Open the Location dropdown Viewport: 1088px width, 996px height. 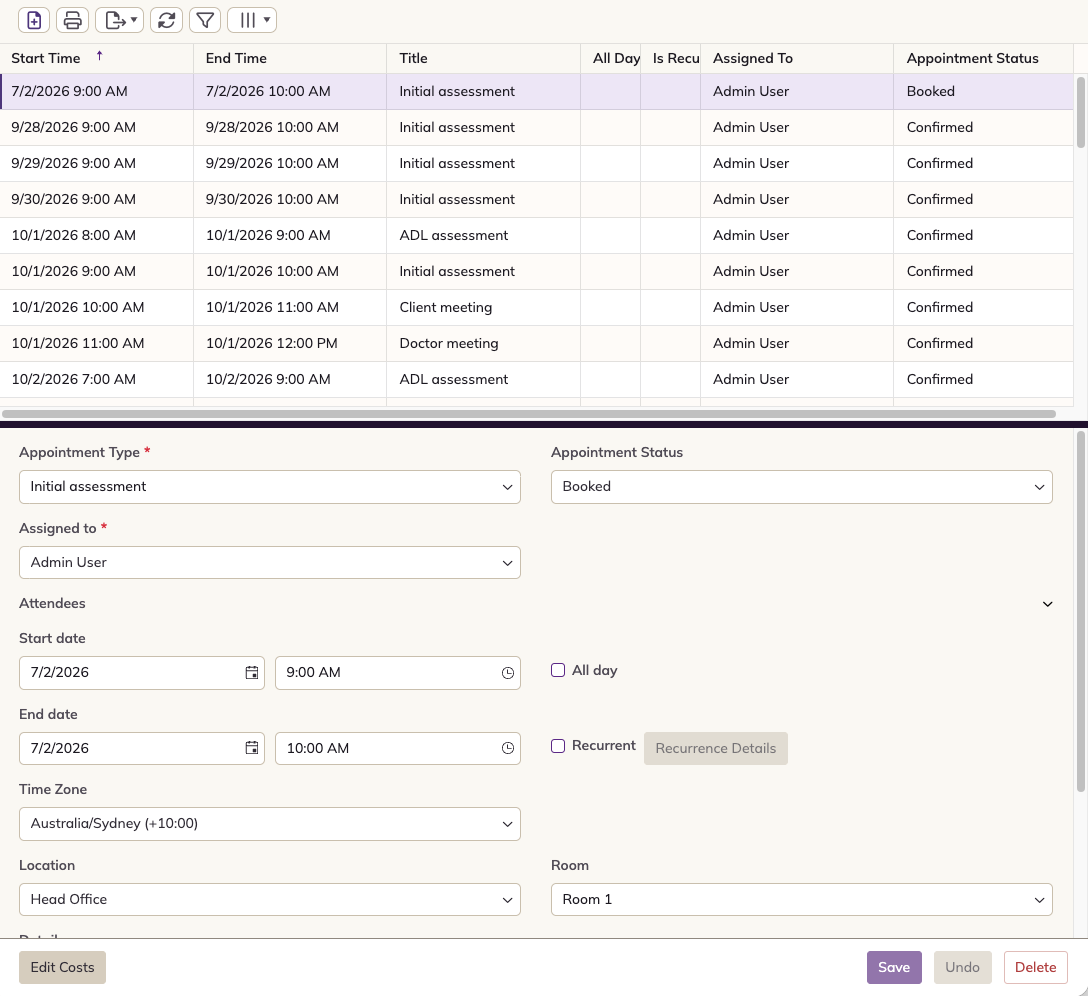point(270,900)
